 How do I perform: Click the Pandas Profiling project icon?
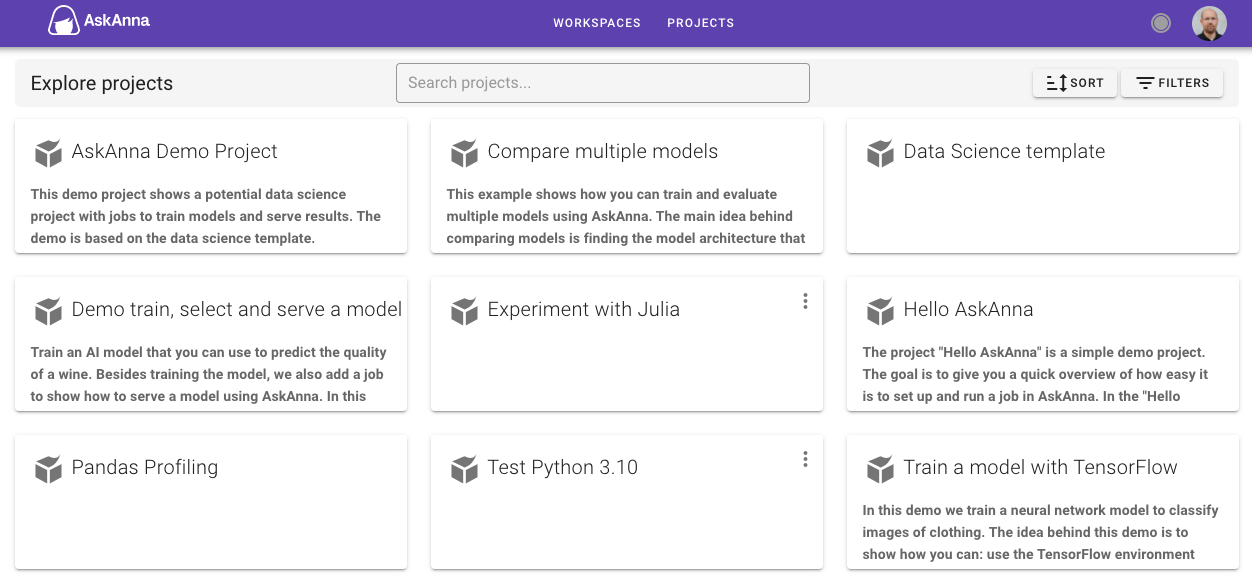[48, 469]
